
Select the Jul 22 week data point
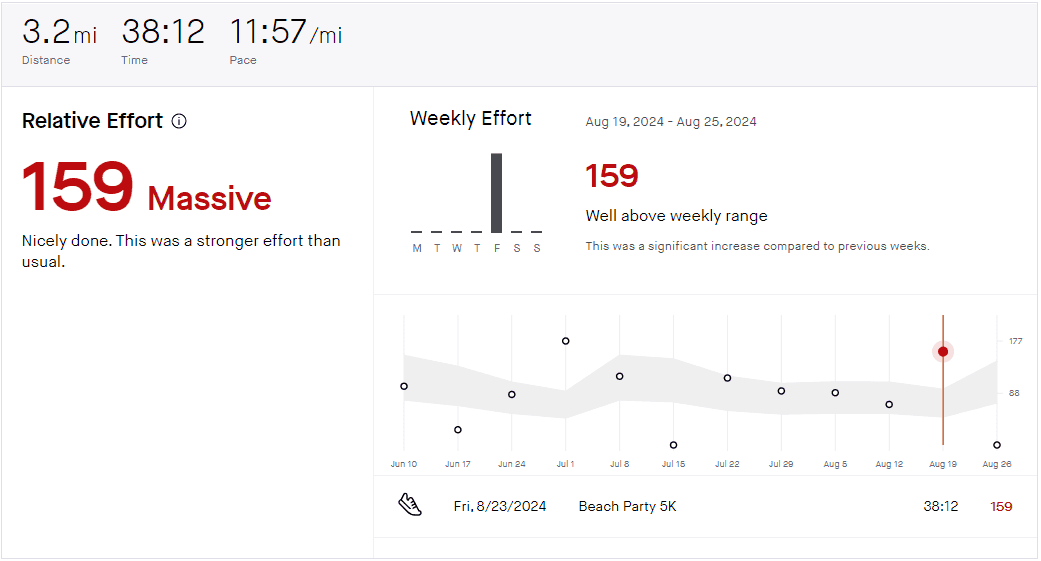tap(728, 378)
